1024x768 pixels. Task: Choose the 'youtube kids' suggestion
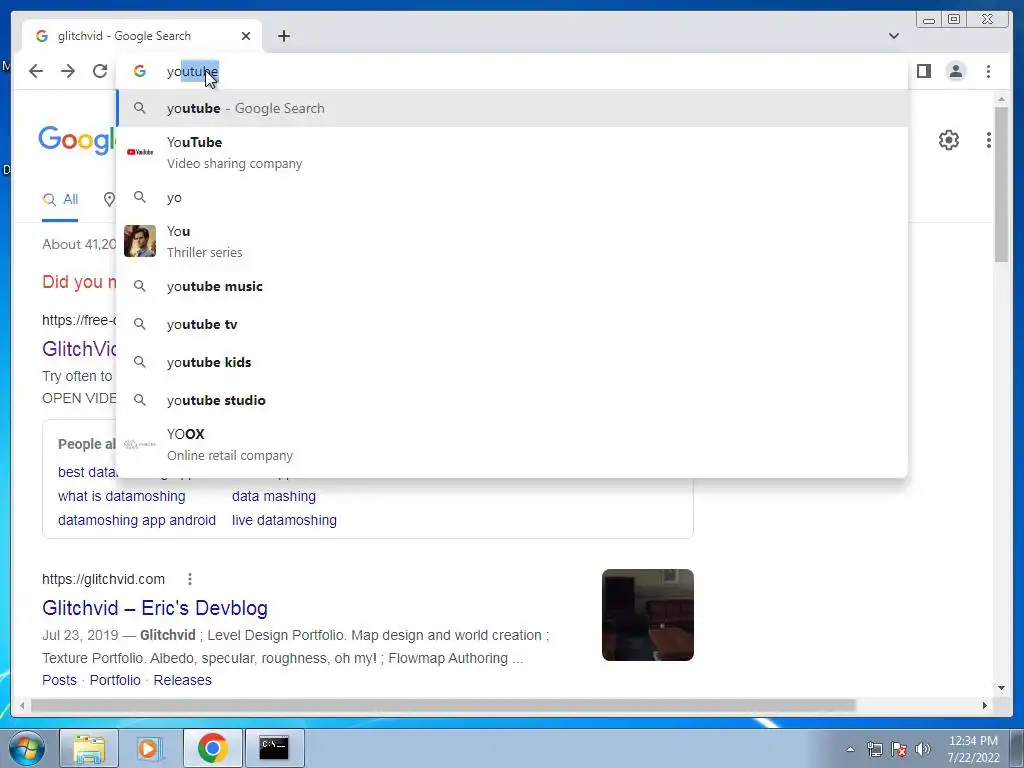click(512, 362)
